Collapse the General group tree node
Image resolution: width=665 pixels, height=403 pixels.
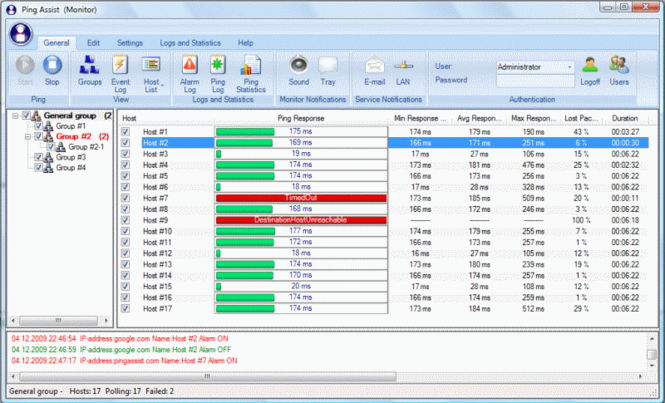[15, 115]
